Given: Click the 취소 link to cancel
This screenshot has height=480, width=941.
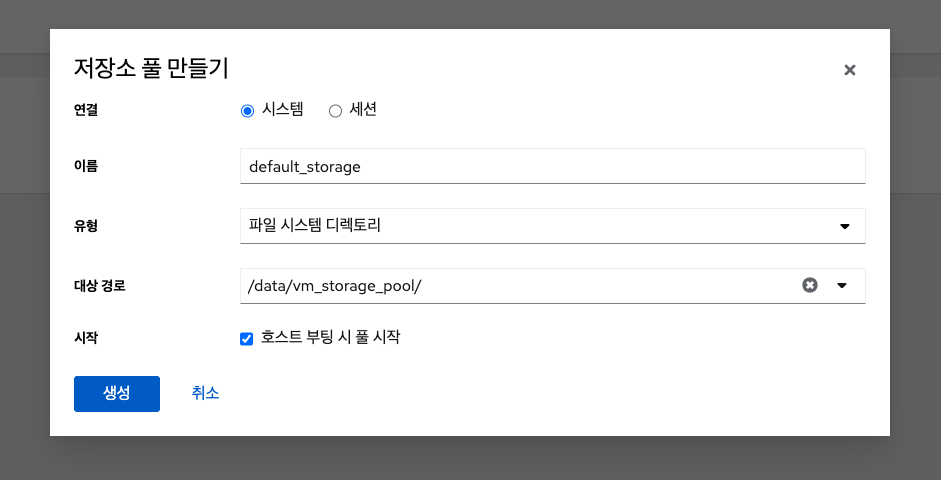Looking at the screenshot, I should point(205,394).
